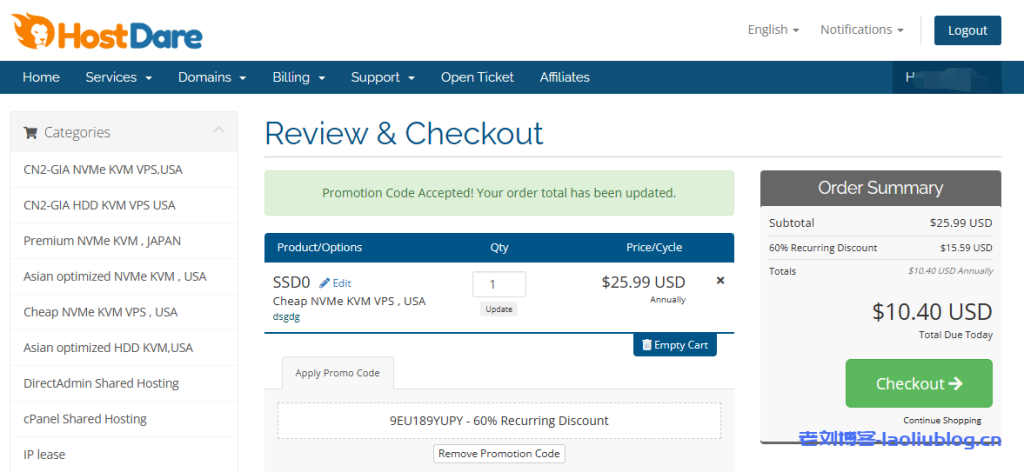Screen dimensions: 1024x472
Task: Open the Billing menu
Action: coord(298,77)
